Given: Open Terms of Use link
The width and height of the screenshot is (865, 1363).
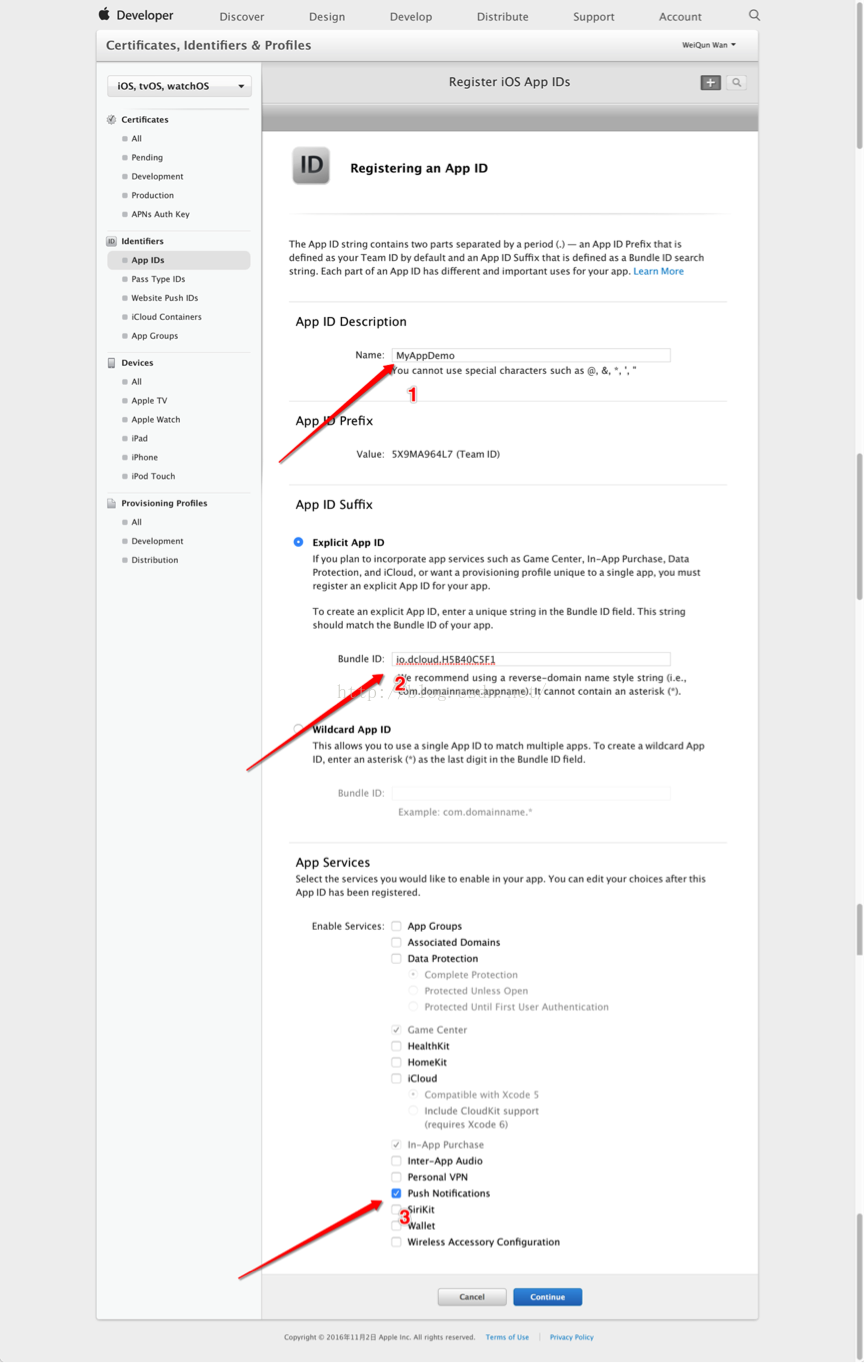Looking at the screenshot, I should [507, 1337].
